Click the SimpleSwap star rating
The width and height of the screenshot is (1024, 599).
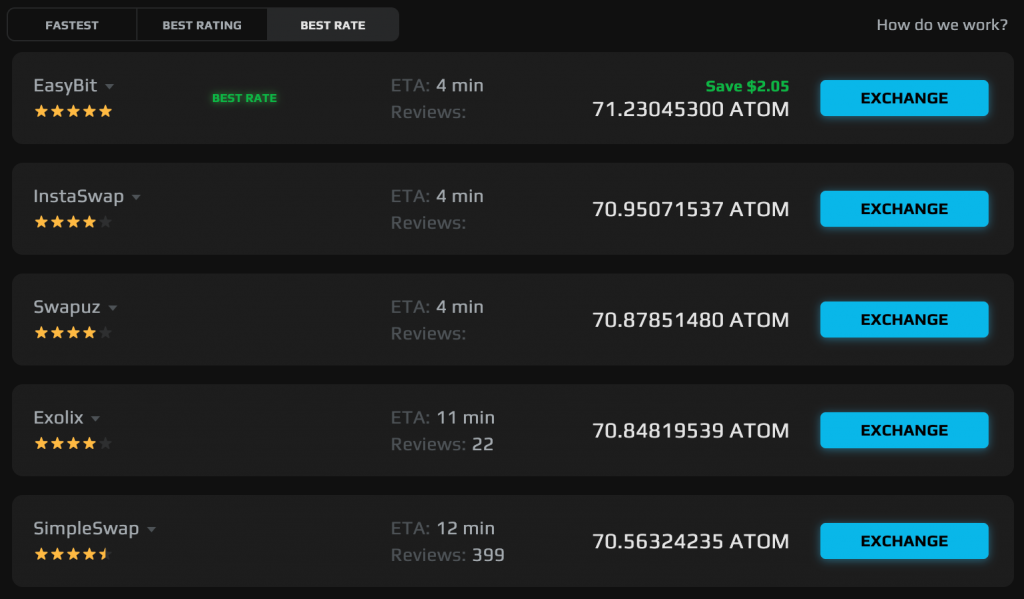point(73,554)
